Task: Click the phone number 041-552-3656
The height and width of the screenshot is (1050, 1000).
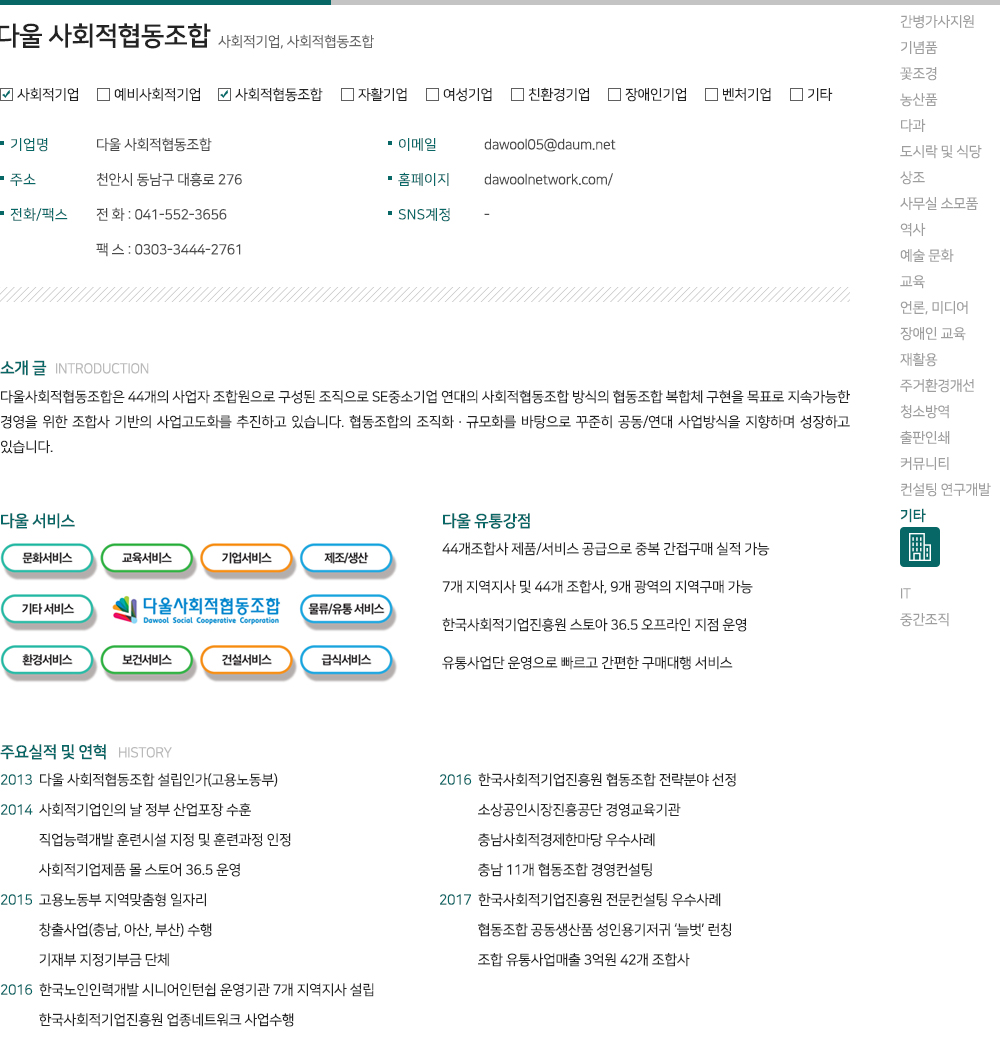Action: (x=180, y=215)
